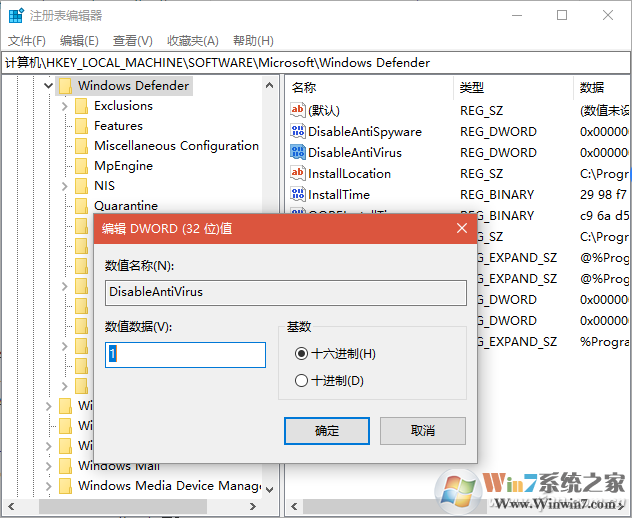632x518 pixels.
Task: Click the REG_BINARY type in InstallTime row
Action: point(497,194)
